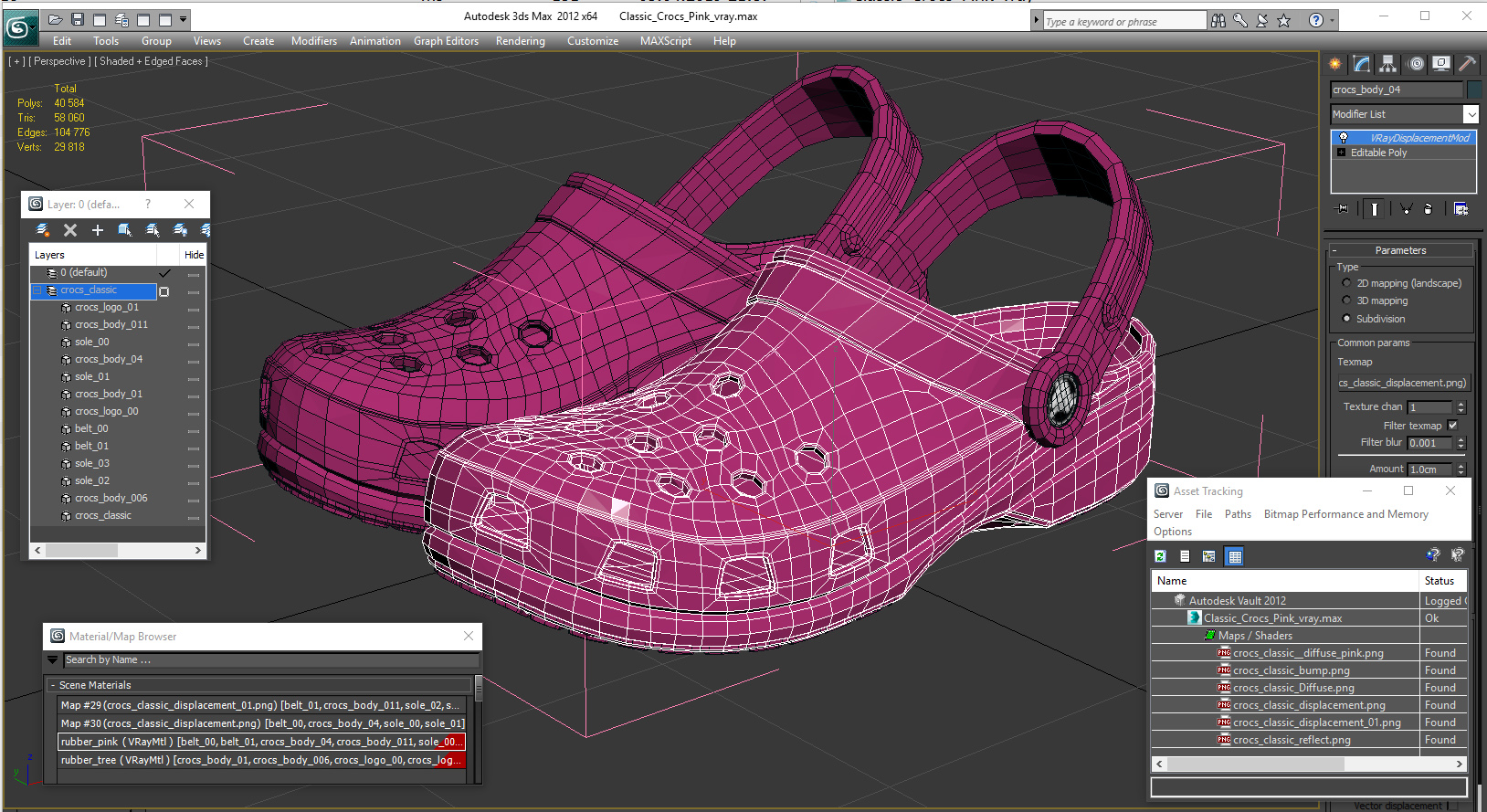Collapse the crocs_classic layer tree
Image resolution: width=1487 pixels, height=812 pixels.
(x=37, y=290)
